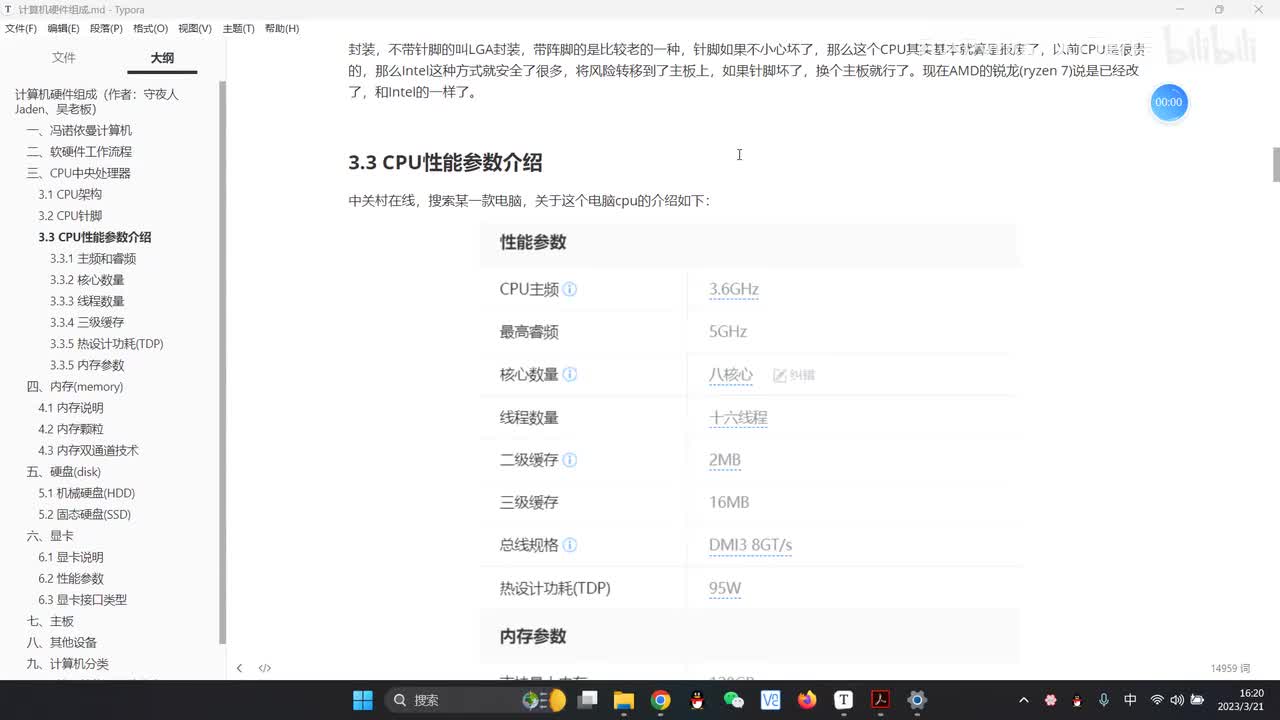
Task: Go to 6.3 显卡接口类型
Action: click(83, 600)
